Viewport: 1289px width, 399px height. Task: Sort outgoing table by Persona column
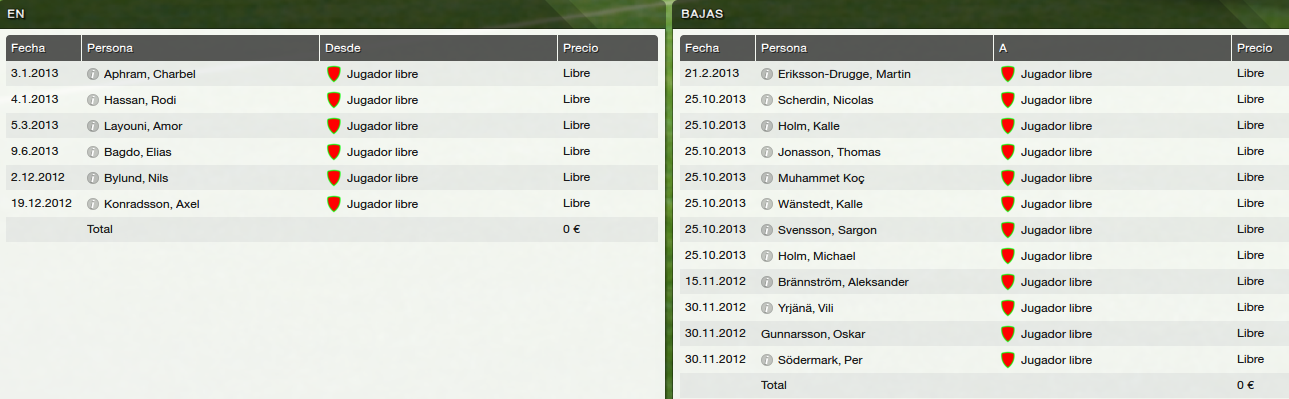[874, 48]
